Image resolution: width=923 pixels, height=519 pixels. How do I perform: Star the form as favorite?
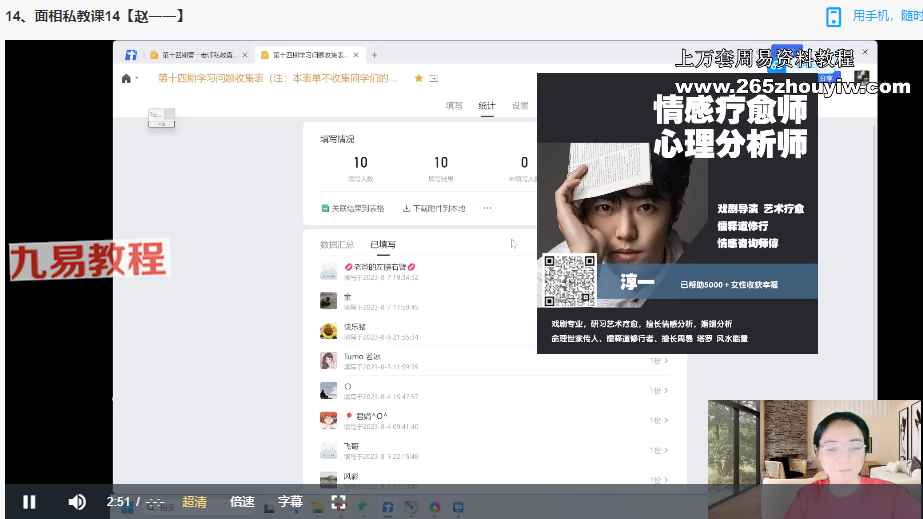(x=418, y=78)
